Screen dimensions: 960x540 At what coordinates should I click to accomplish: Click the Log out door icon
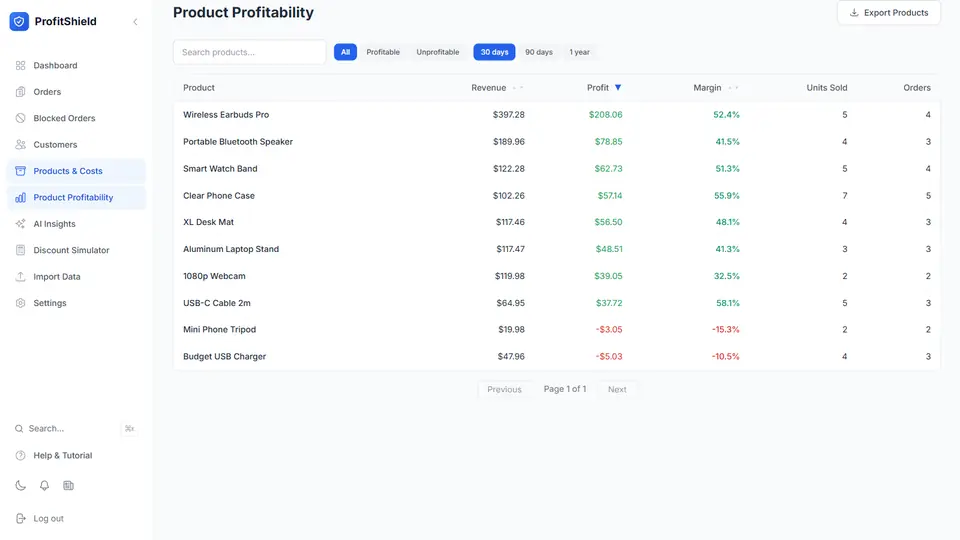(x=20, y=519)
